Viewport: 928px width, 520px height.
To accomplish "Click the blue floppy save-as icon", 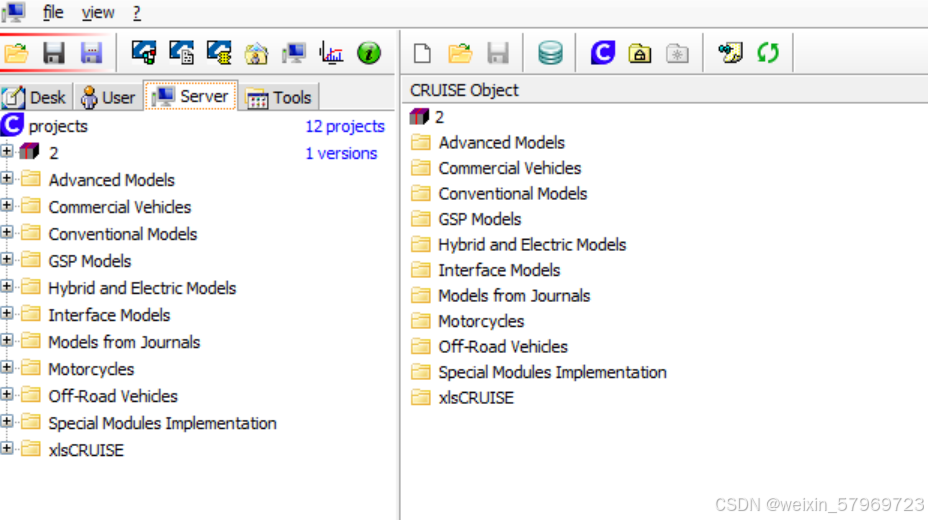I will tap(91, 53).
